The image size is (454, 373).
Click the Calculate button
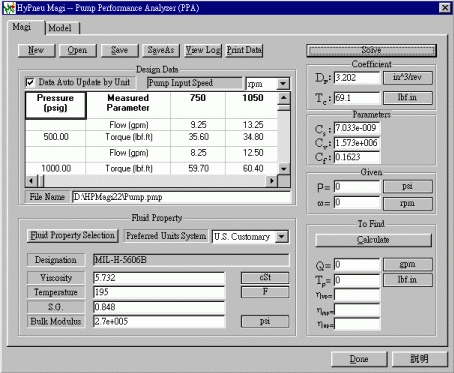click(373, 240)
